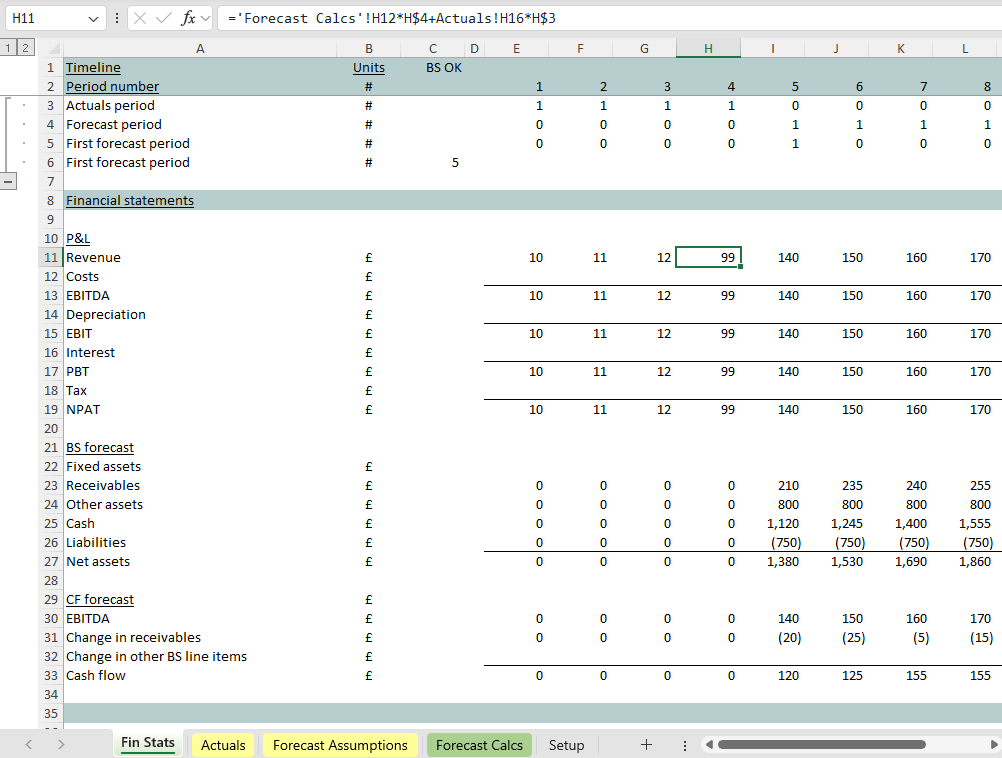Screen dimensions: 1002x758
Task: Open the Name Box dropdown arrow
Action: 94,19
